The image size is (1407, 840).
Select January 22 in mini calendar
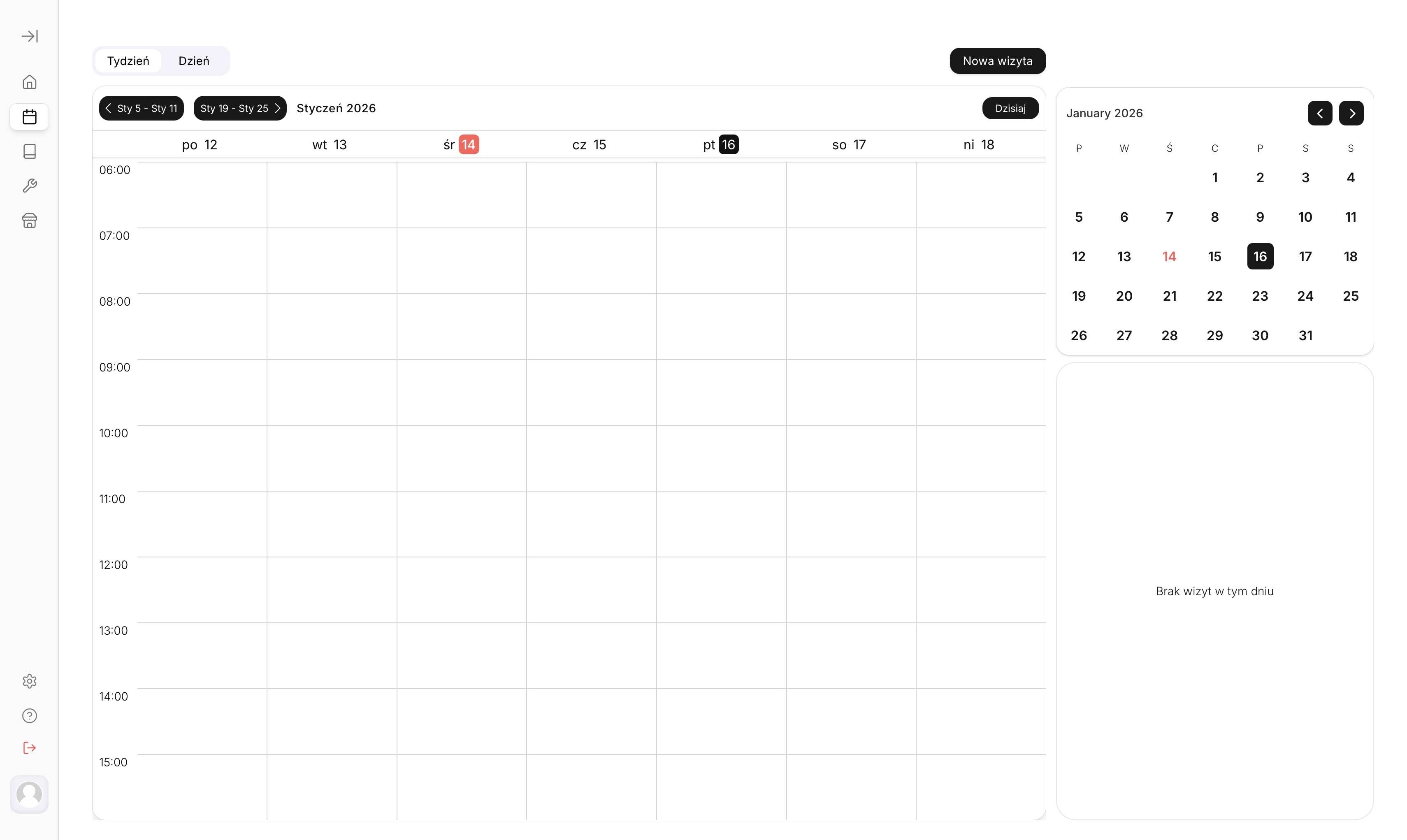click(x=1214, y=296)
